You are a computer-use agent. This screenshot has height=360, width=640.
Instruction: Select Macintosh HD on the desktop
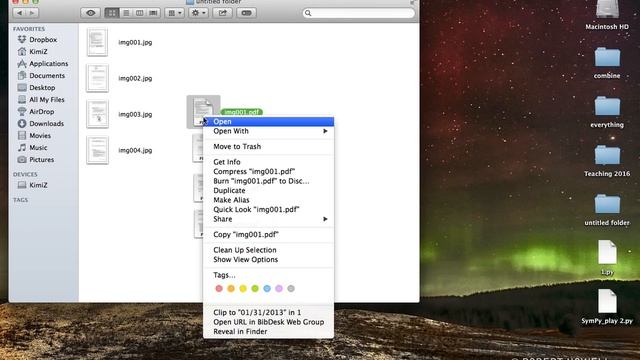coord(607,15)
